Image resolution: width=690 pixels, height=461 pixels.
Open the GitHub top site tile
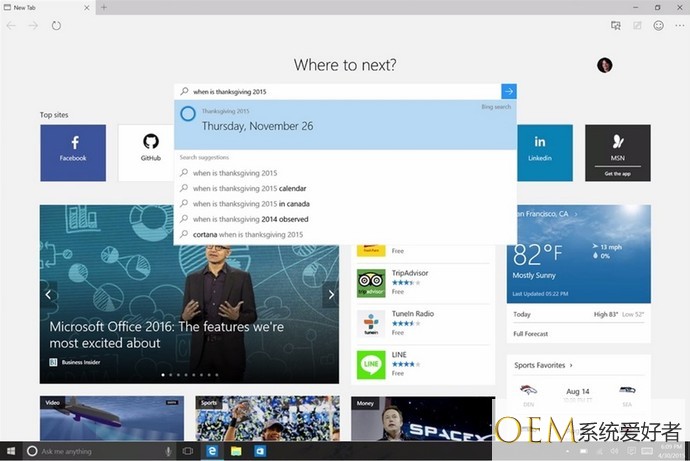pos(150,152)
